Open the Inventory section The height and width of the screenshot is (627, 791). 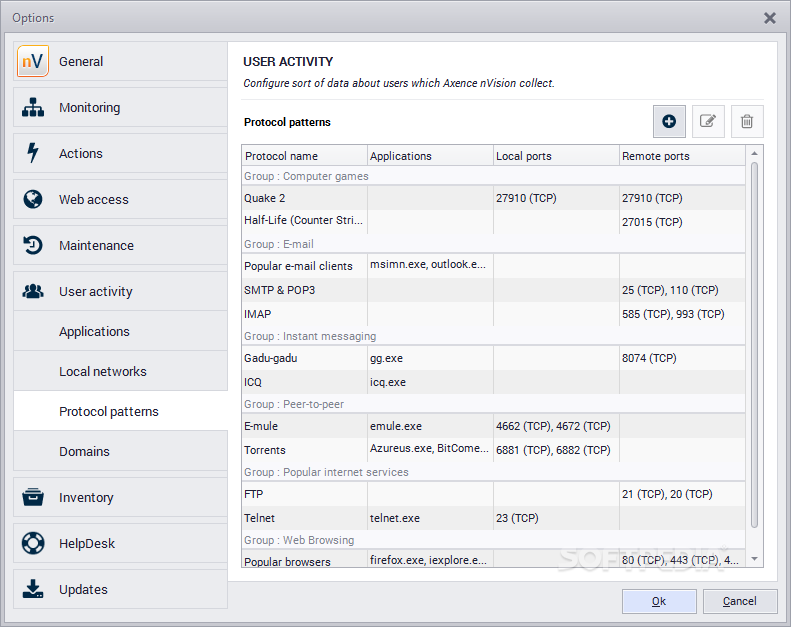pos(121,497)
